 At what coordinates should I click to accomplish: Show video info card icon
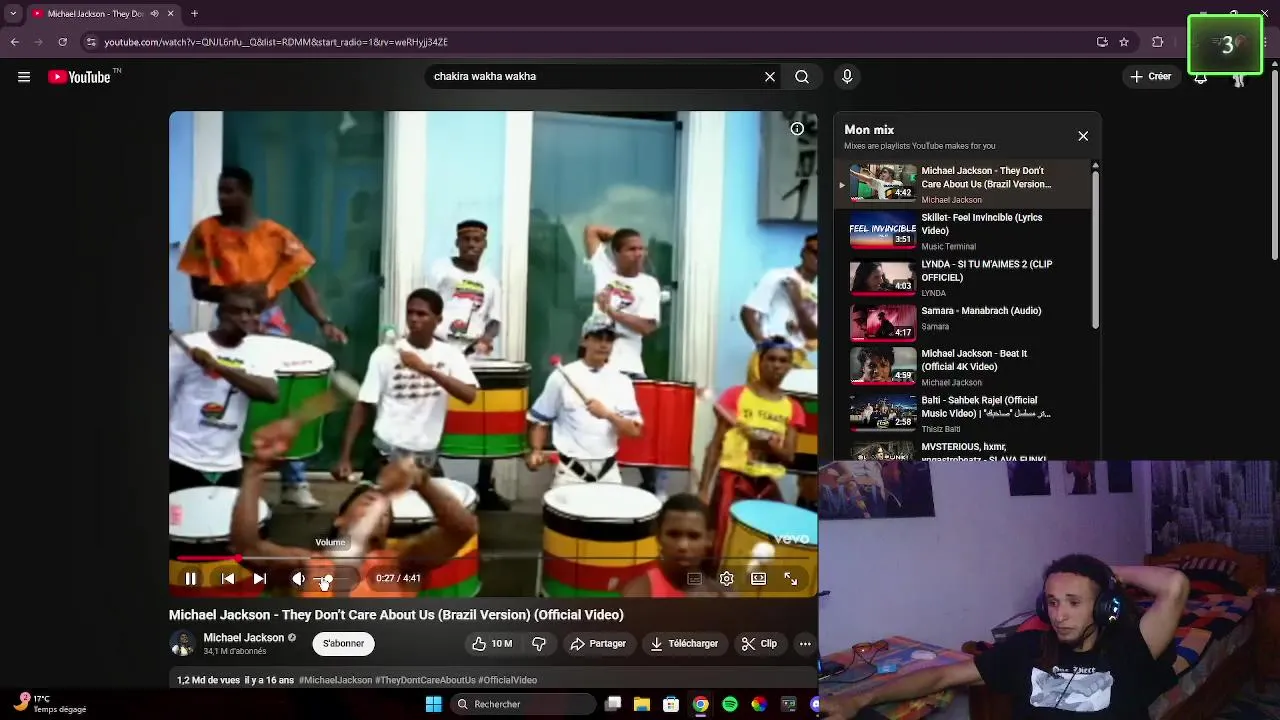pos(797,129)
